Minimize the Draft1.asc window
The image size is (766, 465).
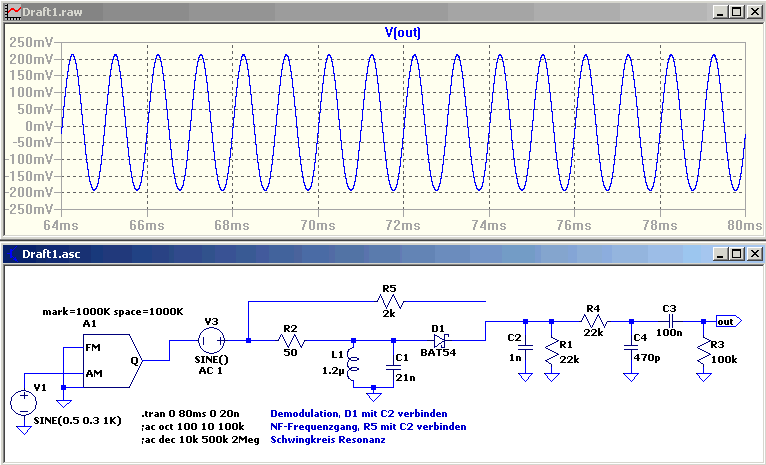pyautogui.click(x=720, y=254)
